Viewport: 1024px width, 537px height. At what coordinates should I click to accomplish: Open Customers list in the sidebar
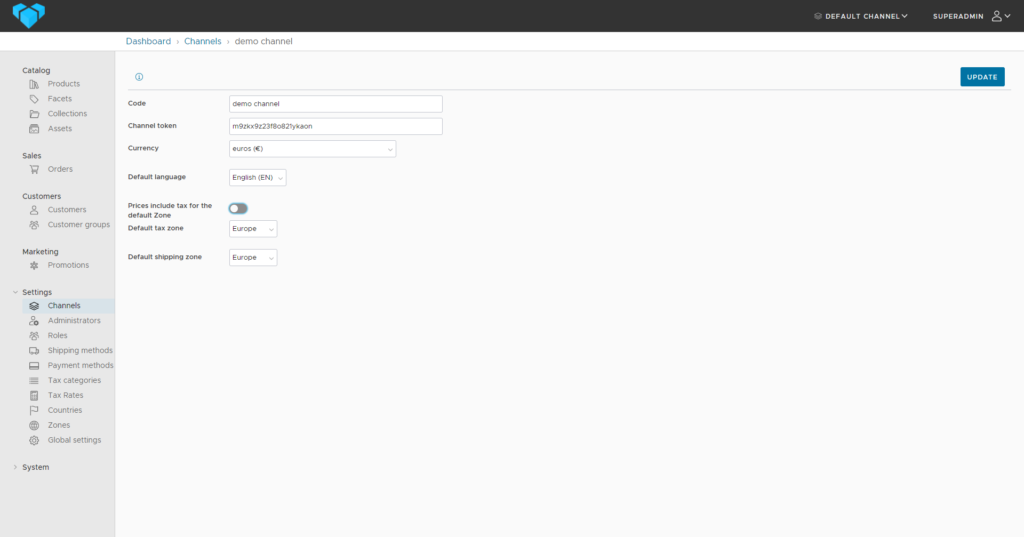click(x=67, y=210)
